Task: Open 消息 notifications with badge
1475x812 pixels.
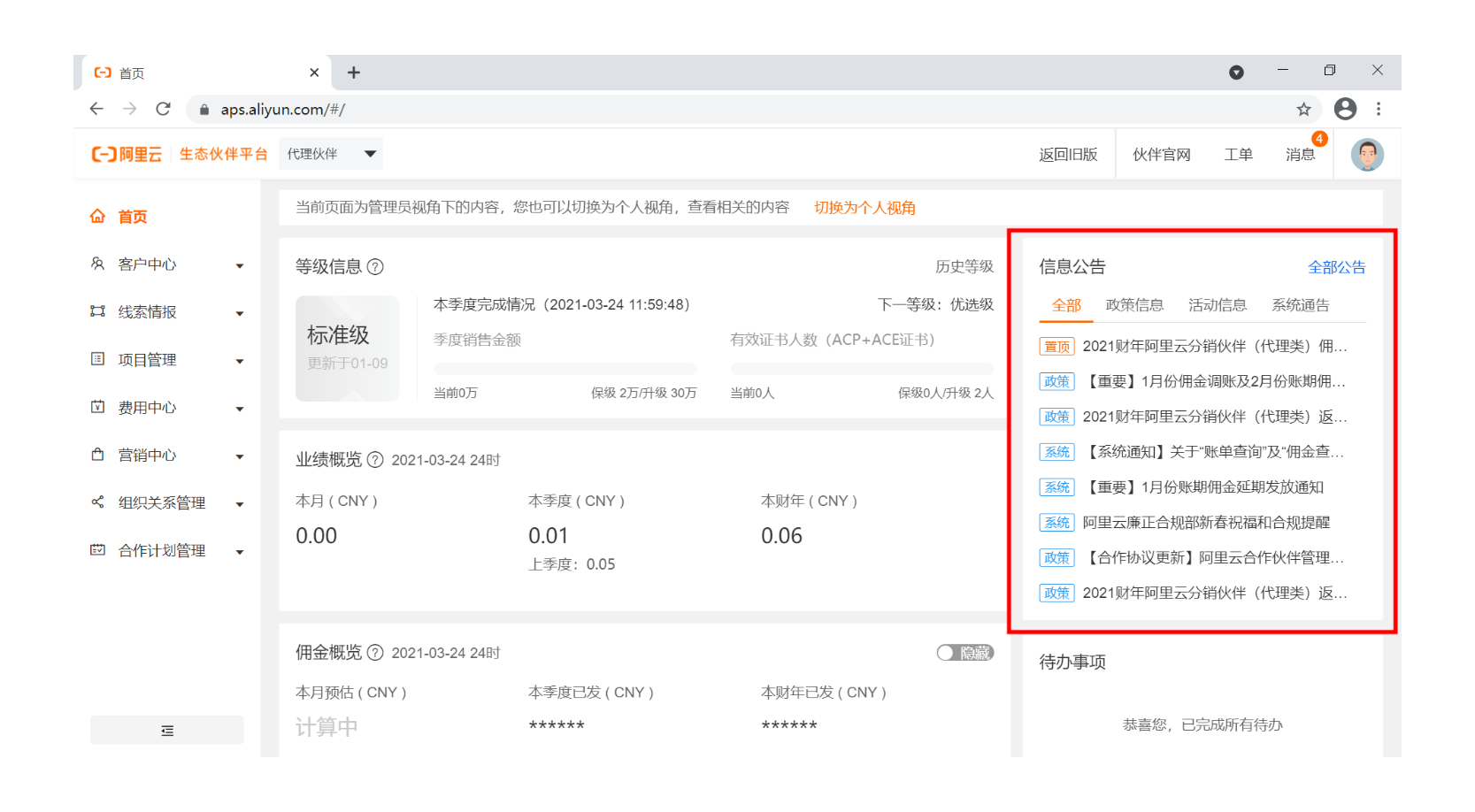Action: 1300,155
